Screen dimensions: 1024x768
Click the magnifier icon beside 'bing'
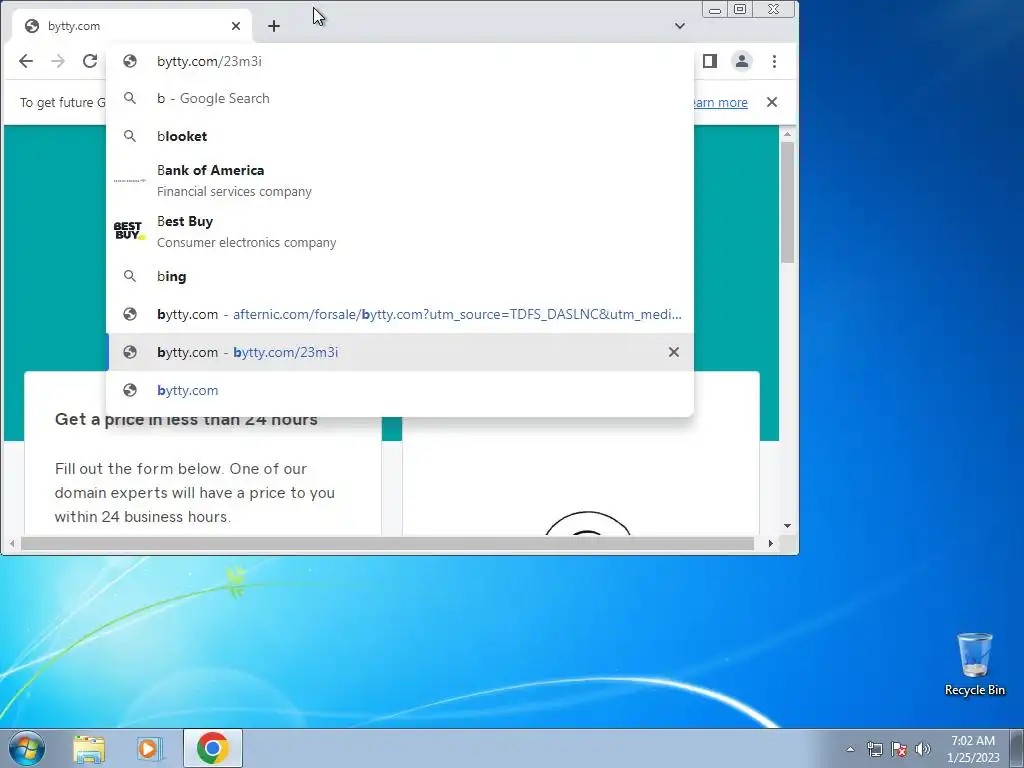click(x=130, y=276)
